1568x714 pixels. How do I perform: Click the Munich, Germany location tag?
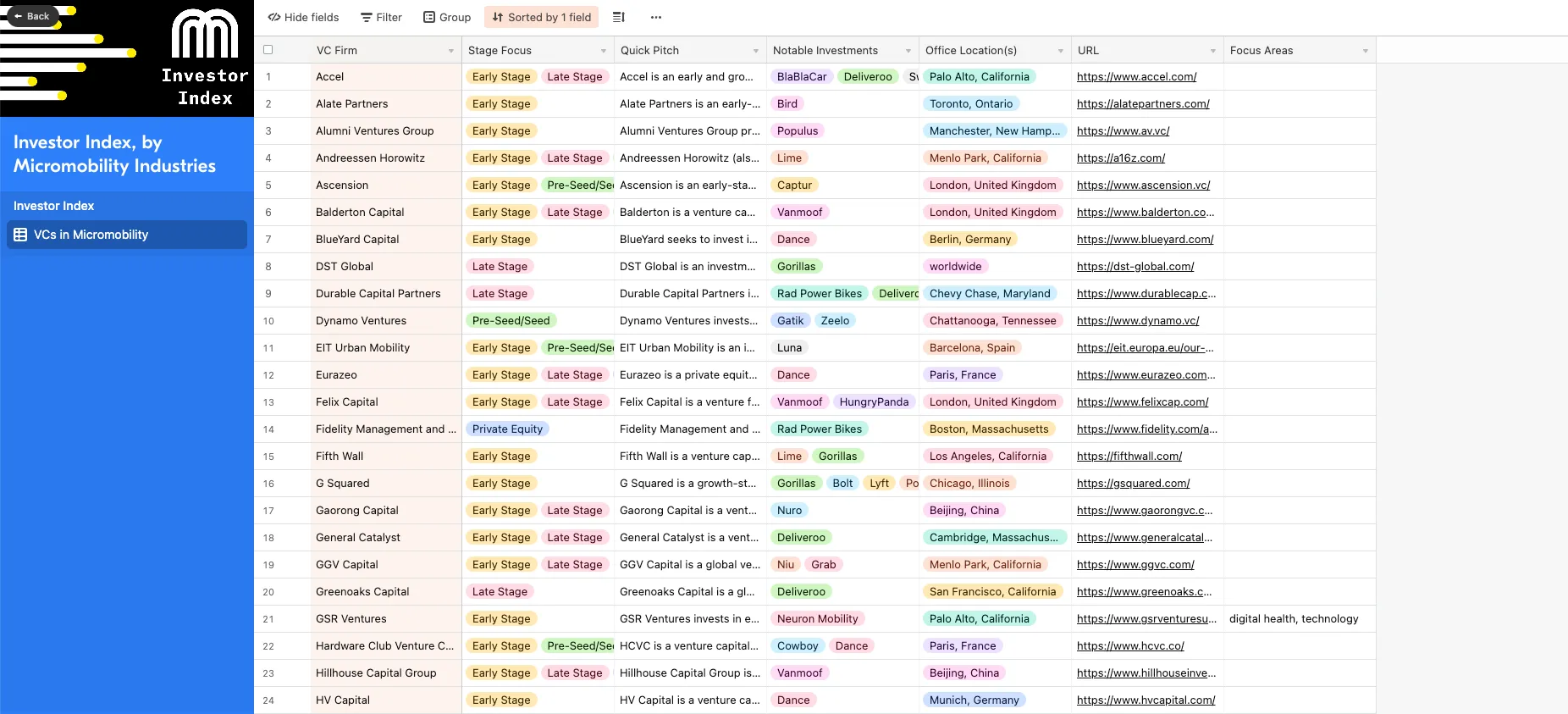974,700
